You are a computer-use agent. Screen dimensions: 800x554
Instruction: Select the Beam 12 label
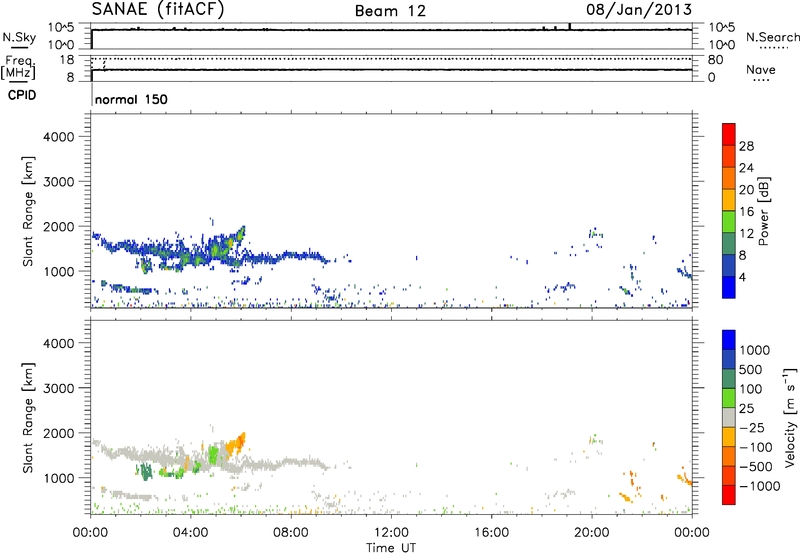click(390, 11)
